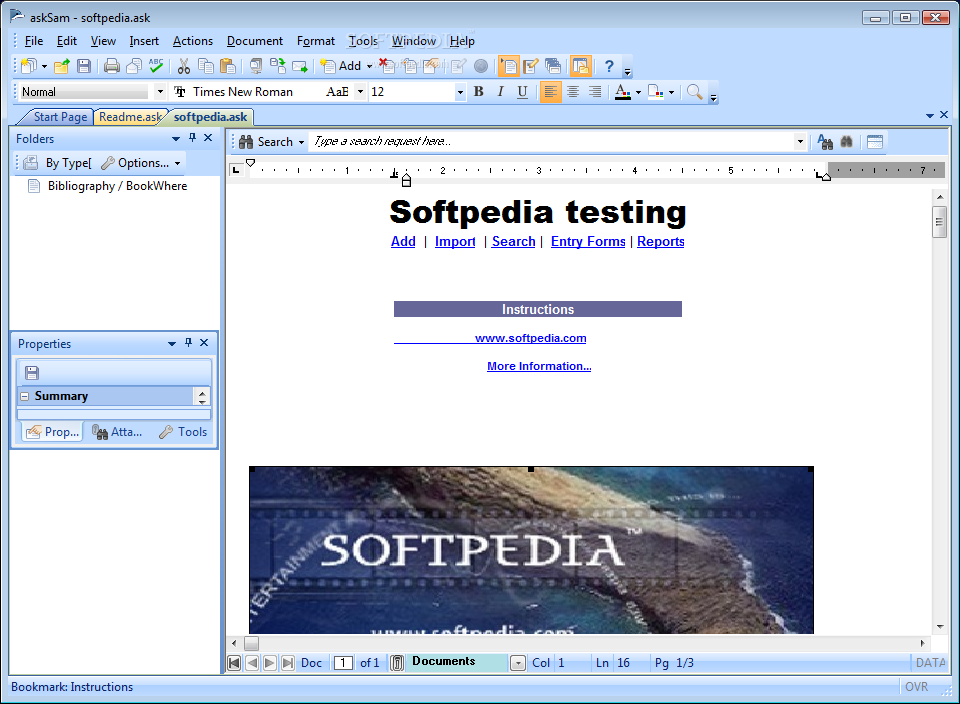Open the Add button dropdown arrow

[369, 66]
